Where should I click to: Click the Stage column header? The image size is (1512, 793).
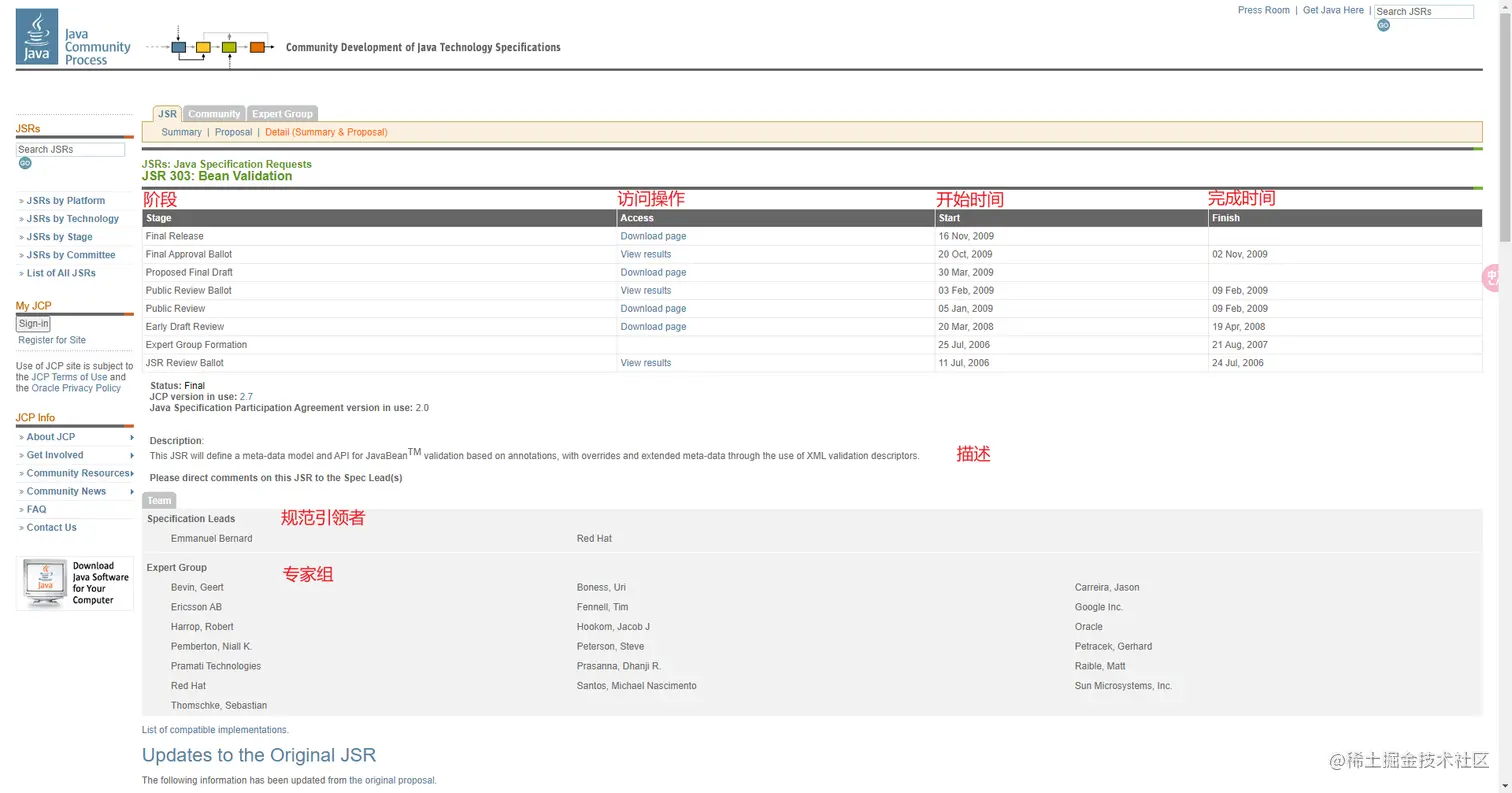379,218
